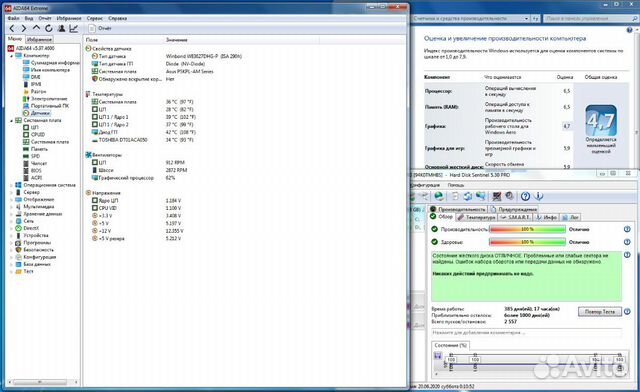640x392 pixels.
Task: Click the Здоровье 100% health bar
Action: coord(527,242)
